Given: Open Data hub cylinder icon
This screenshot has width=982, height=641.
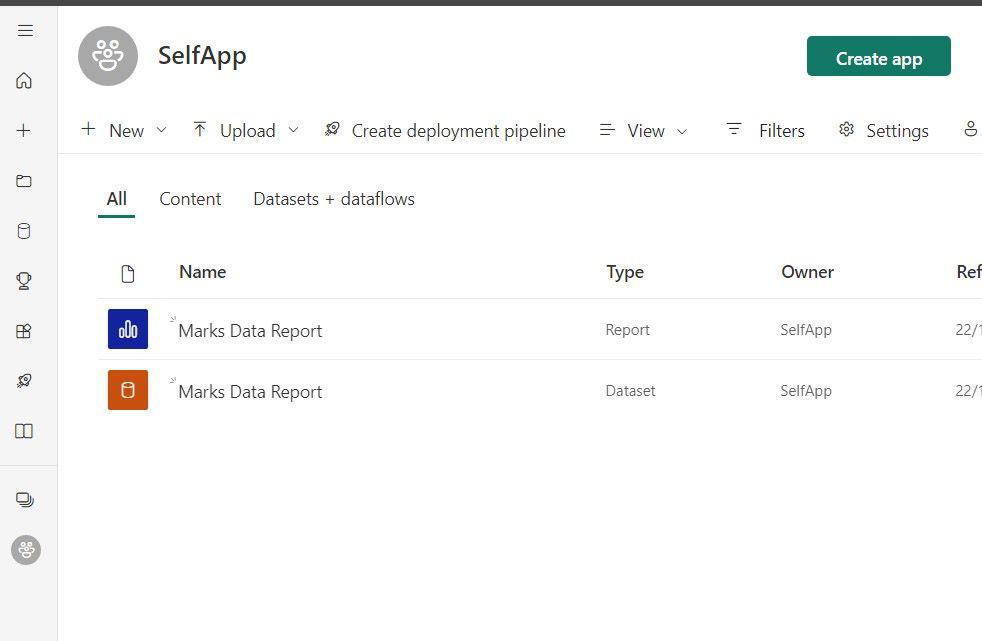Looking at the screenshot, I should 25,231.
